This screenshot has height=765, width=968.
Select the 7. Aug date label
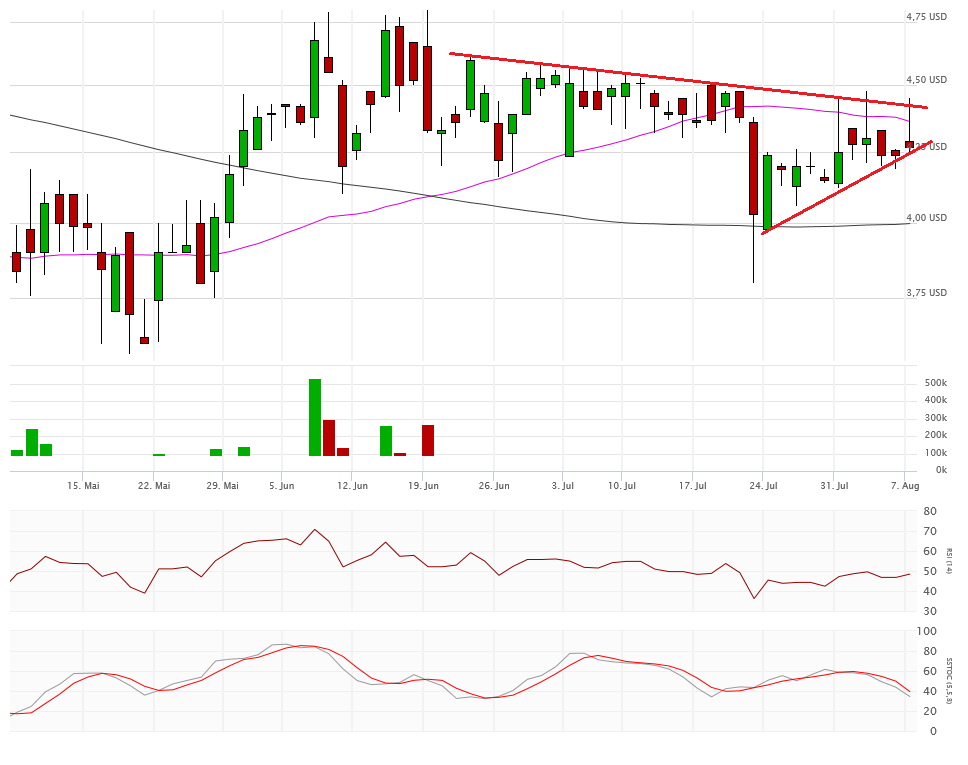pos(904,486)
